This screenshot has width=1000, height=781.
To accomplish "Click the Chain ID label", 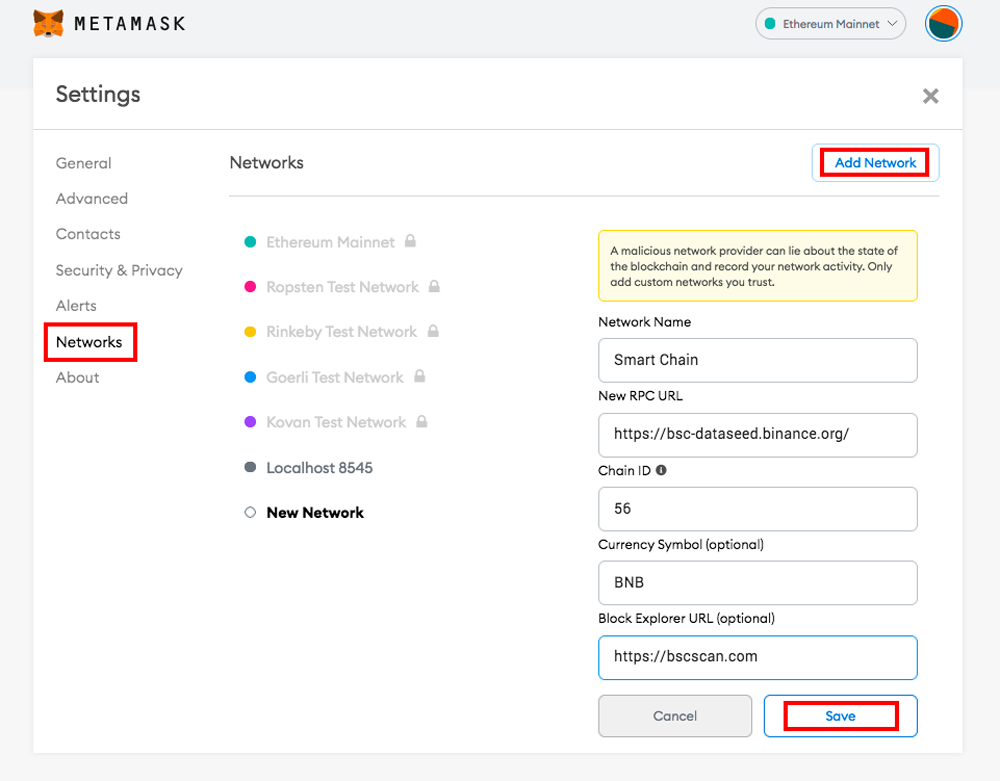I will [624, 471].
